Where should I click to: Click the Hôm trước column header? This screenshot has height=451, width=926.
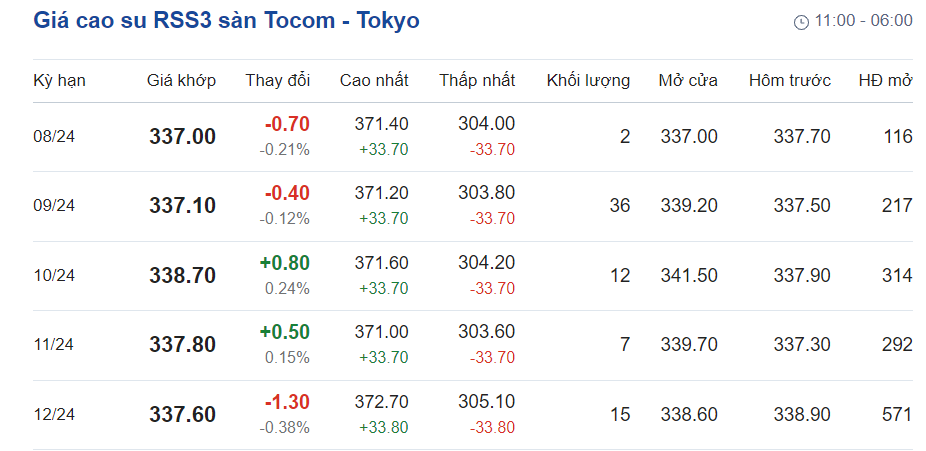tap(789, 81)
